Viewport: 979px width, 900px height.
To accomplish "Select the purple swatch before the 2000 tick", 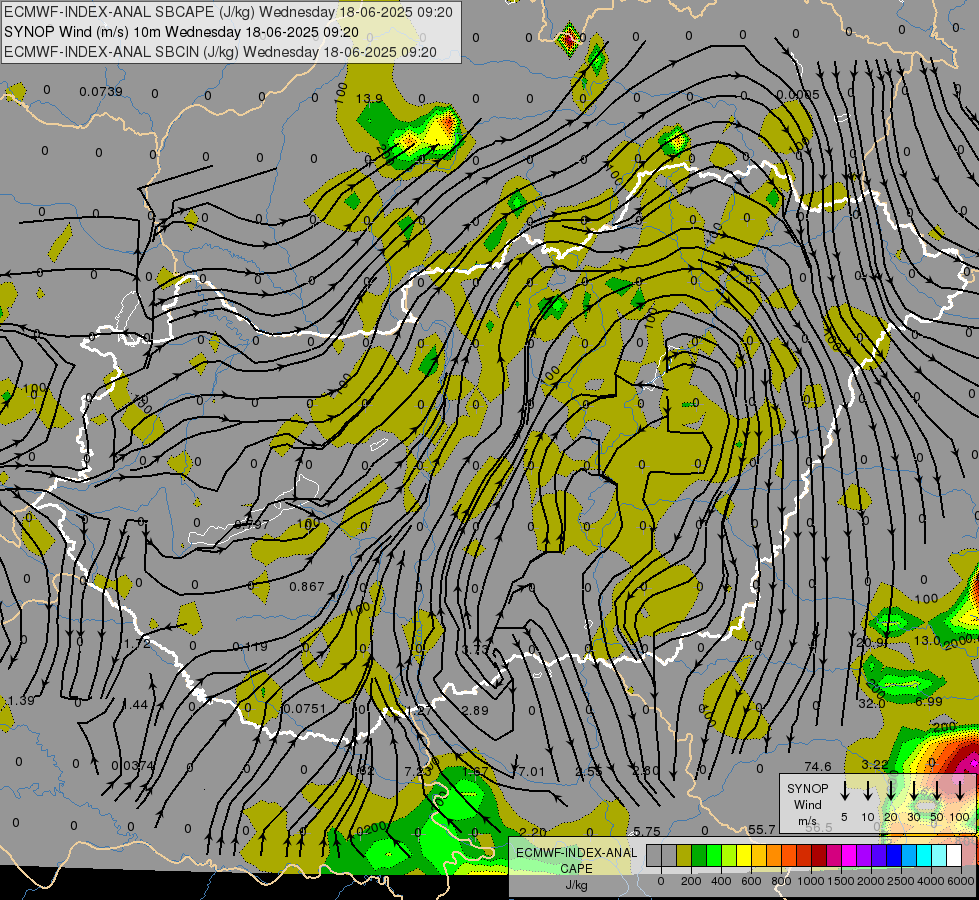I will tap(864, 855).
